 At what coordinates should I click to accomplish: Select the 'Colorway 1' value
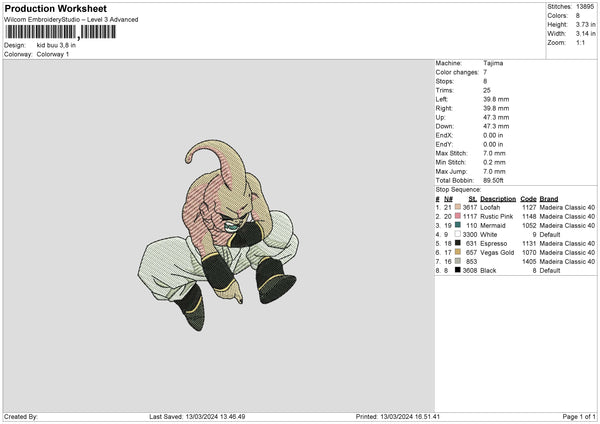(53, 54)
